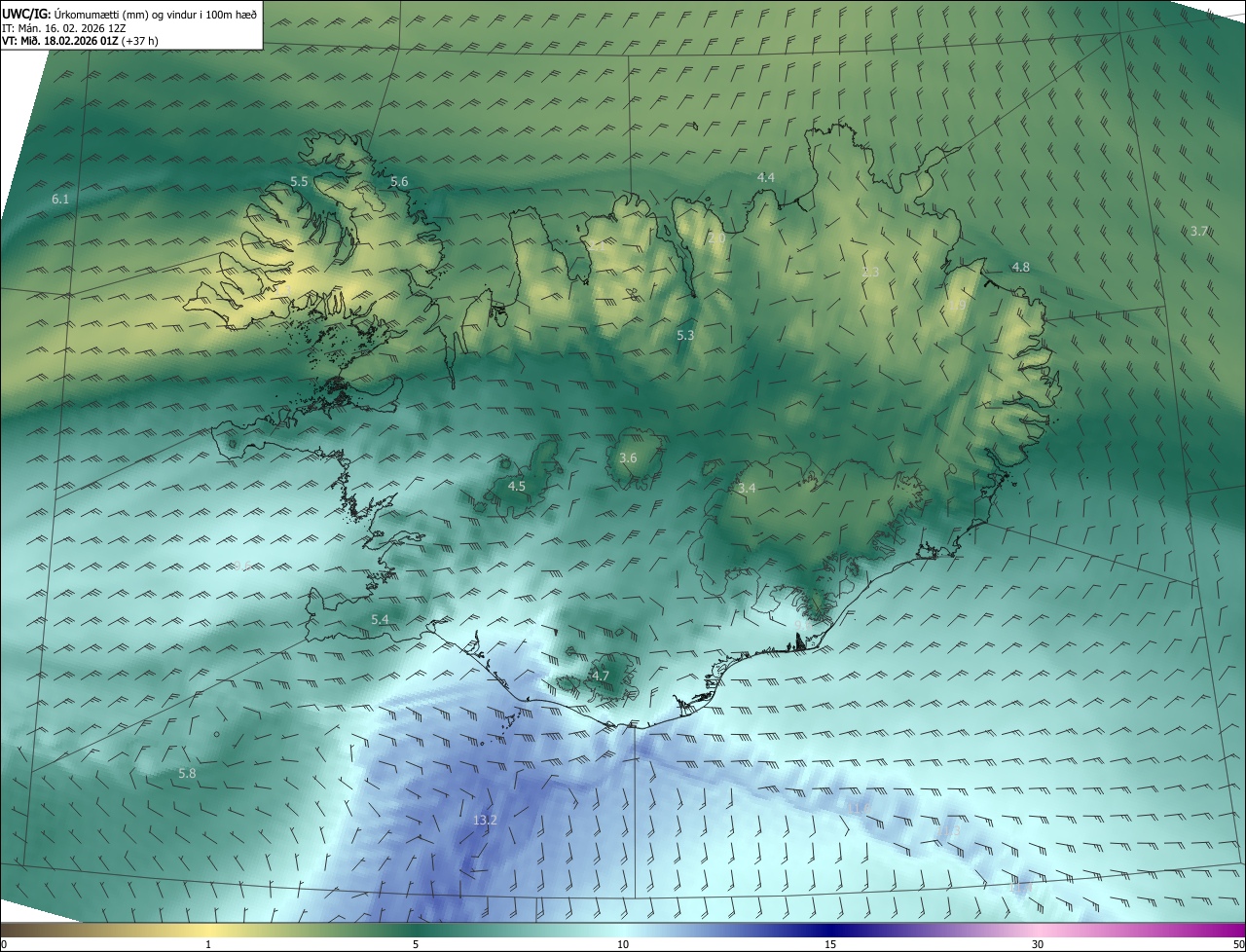Click the initial time line 'IT: Mán. 16. 02. 2026 12Z'
The height and width of the screenshot is (952, 1246).
coord(63,27)
